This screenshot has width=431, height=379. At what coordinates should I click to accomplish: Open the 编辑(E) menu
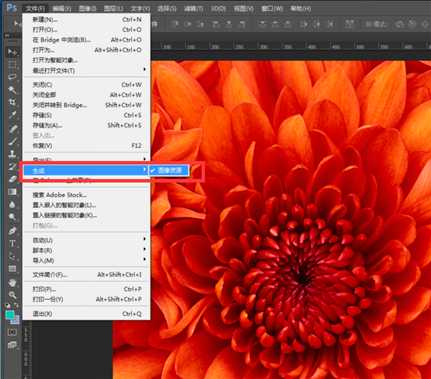(x=62, y=8)
